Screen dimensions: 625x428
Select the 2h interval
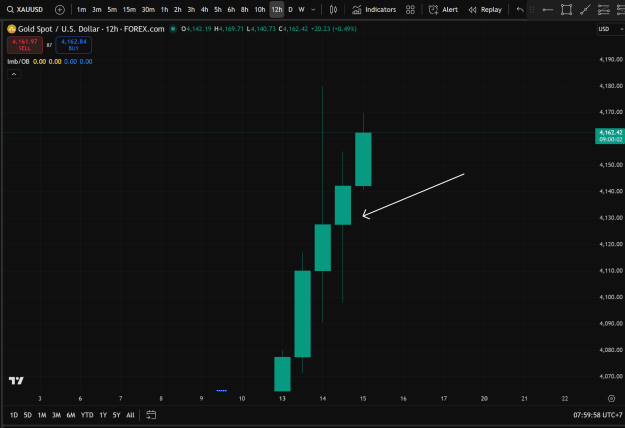(x=177, y=10)
